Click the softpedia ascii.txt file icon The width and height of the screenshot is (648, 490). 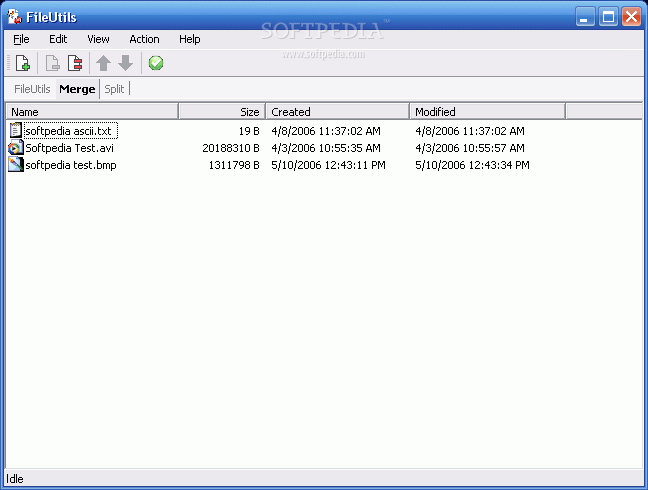tap(15, 131)
